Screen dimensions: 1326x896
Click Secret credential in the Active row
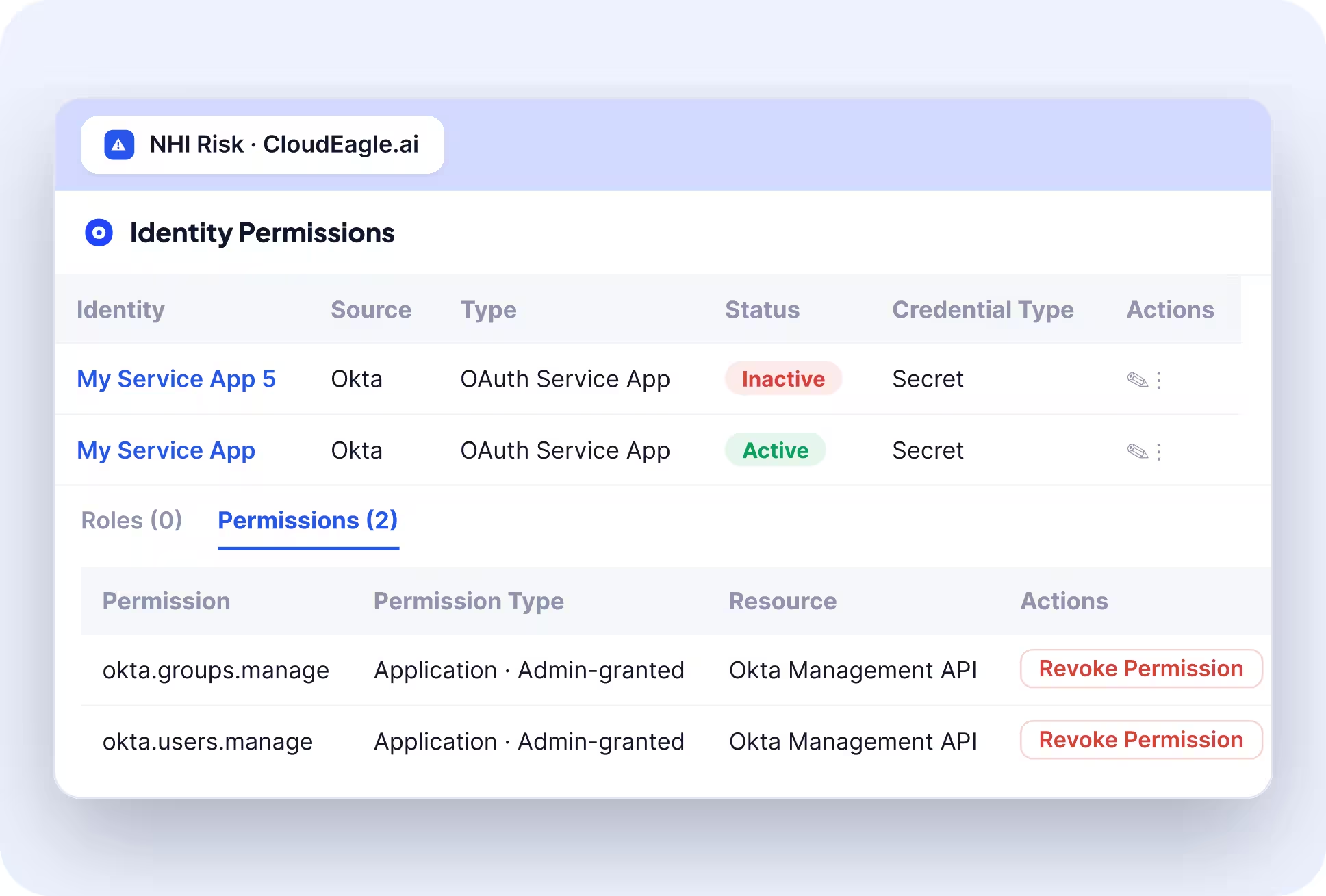tap(928, 450)
